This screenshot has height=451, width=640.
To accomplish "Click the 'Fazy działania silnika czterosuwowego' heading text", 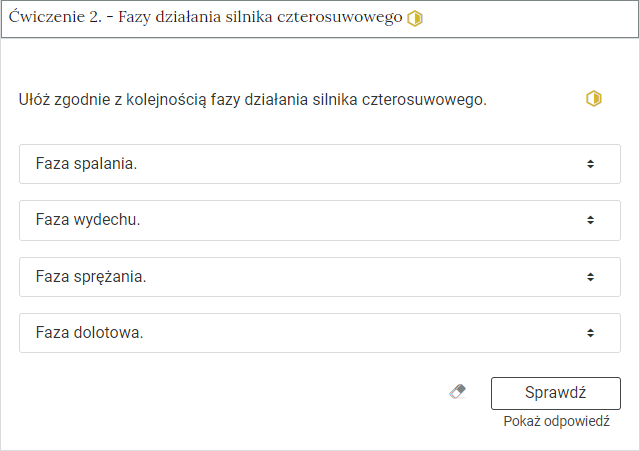I will (260, 18).
